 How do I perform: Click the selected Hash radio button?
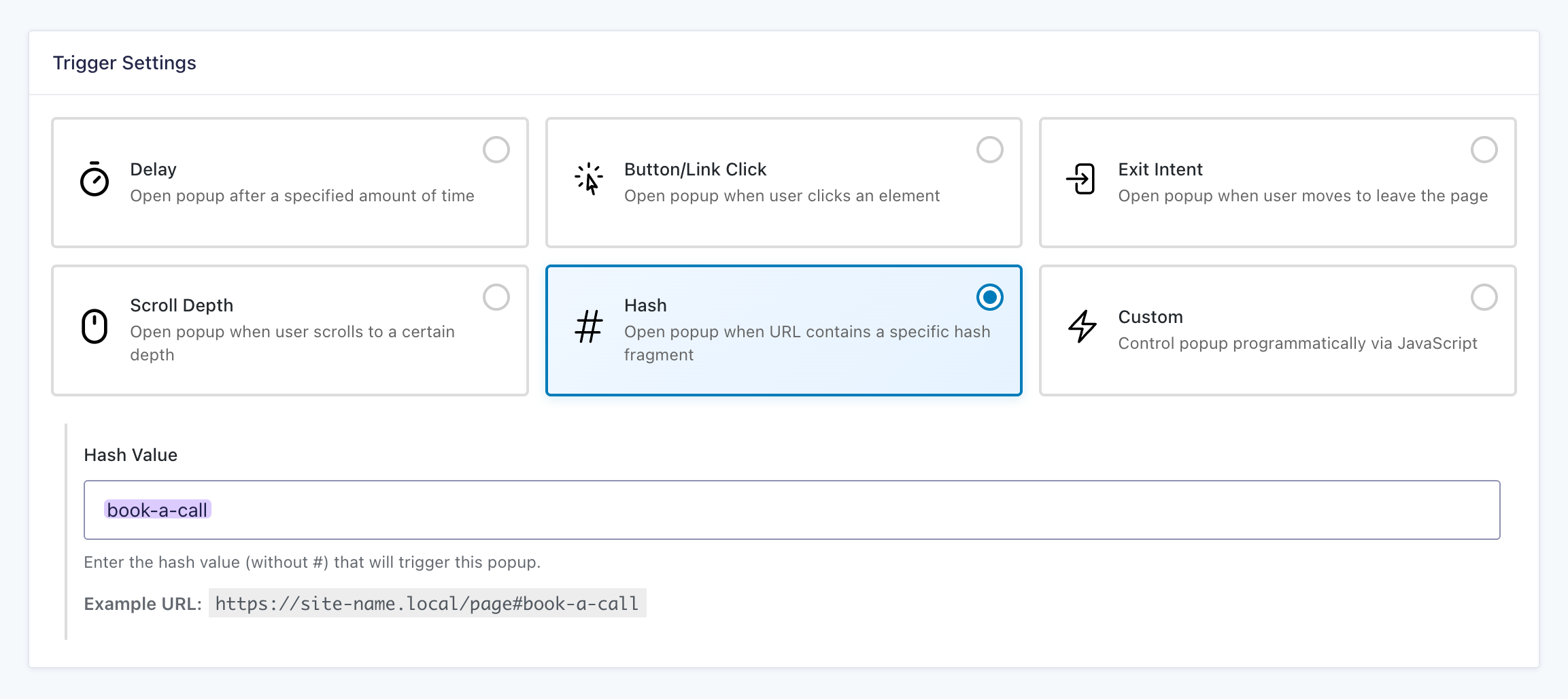tap(989, 297)
